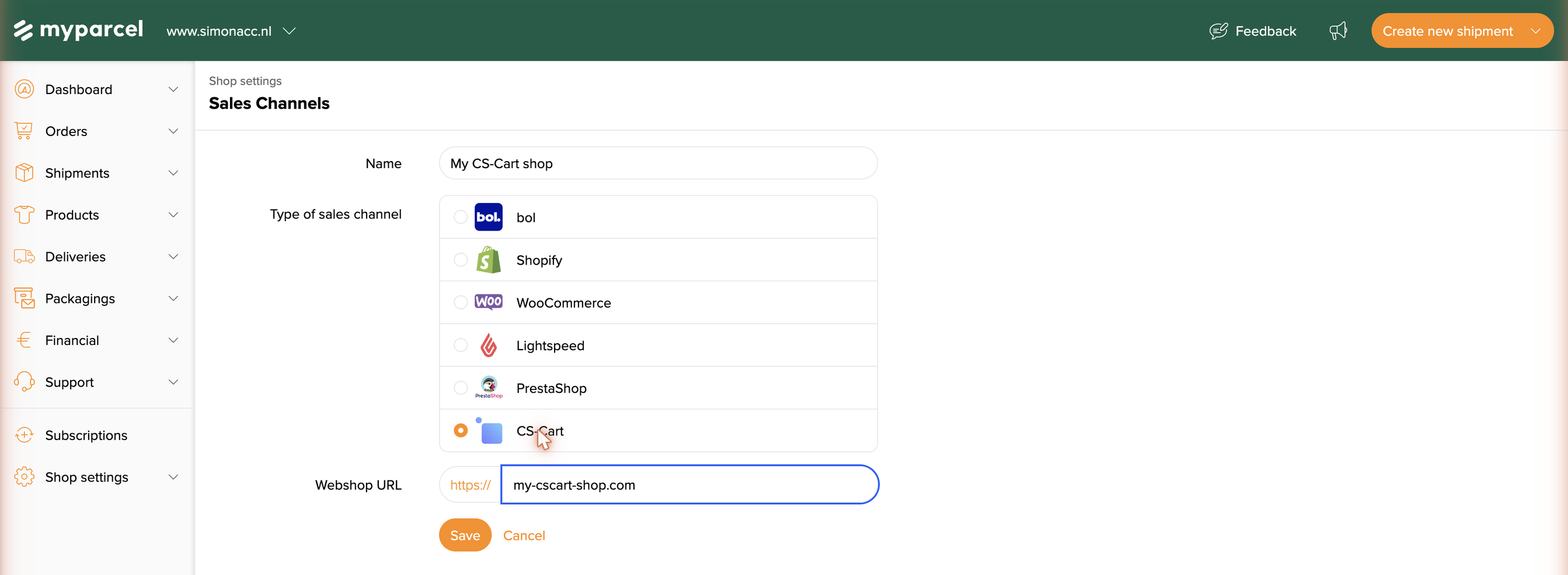
Task: Select the Shopify radio button
Action: pos(461,260)
